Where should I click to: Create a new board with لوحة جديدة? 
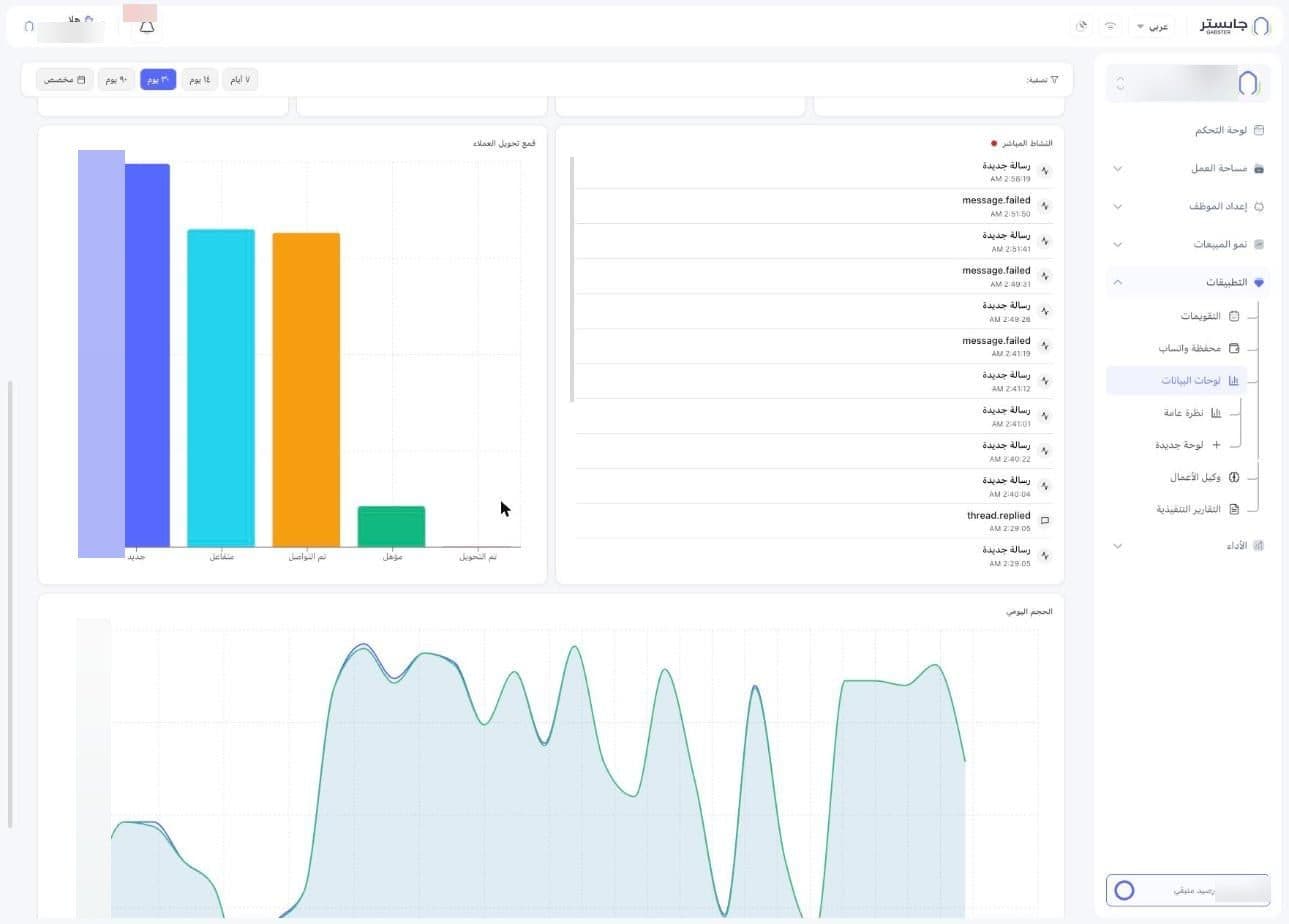click(x=1179, y=445)
